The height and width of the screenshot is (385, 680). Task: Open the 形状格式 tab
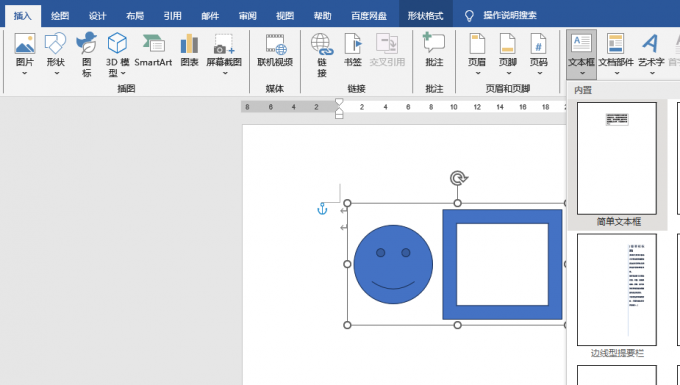[425, 16]
